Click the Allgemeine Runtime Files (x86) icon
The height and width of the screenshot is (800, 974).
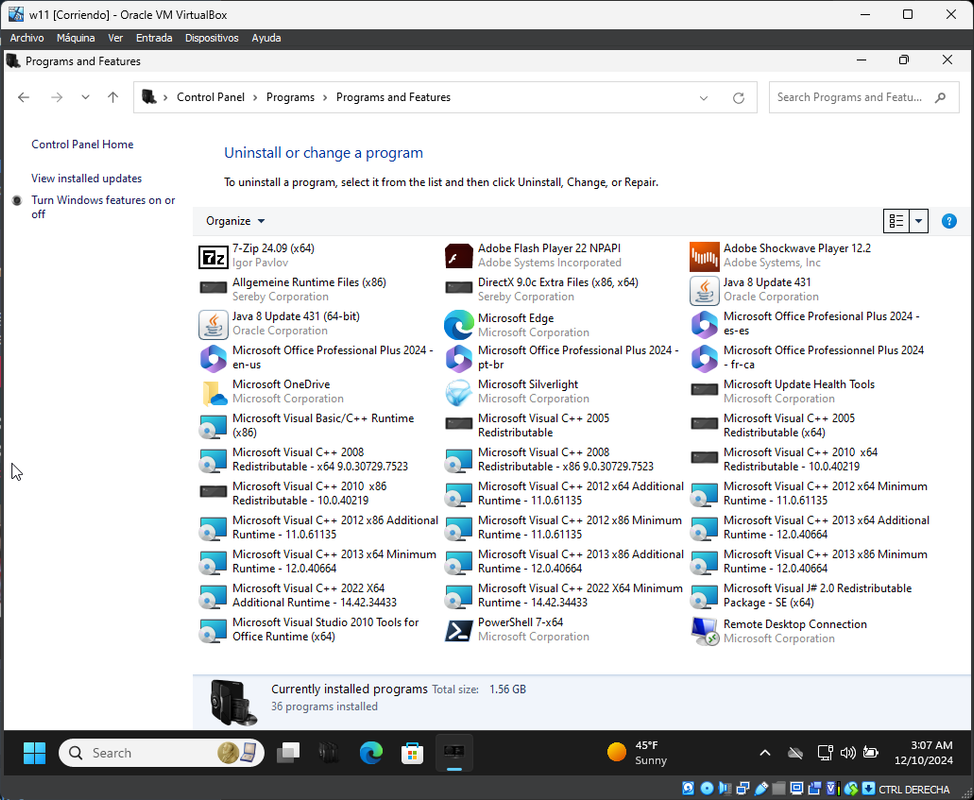point(213,288)
